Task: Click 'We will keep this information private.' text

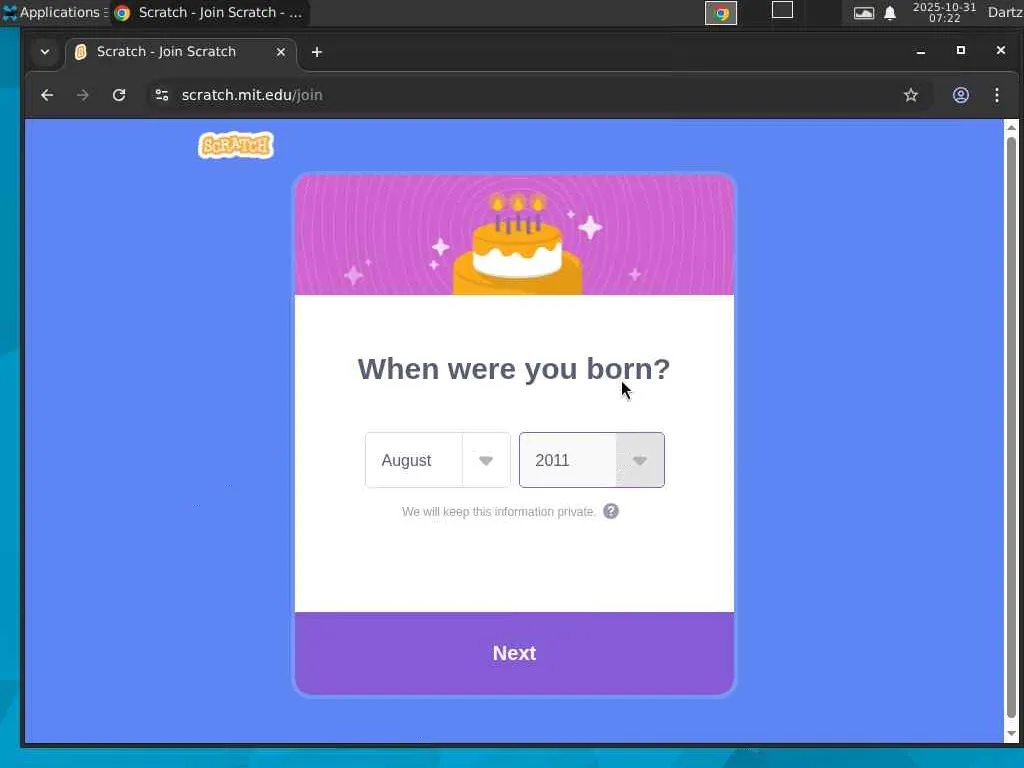Action: (x=498, y=512)
